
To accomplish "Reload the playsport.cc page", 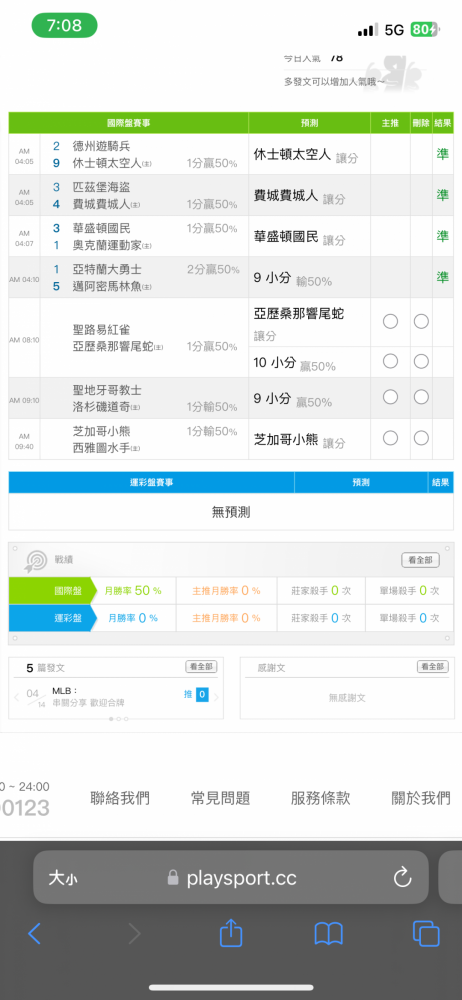I will (x=402, y=878).
